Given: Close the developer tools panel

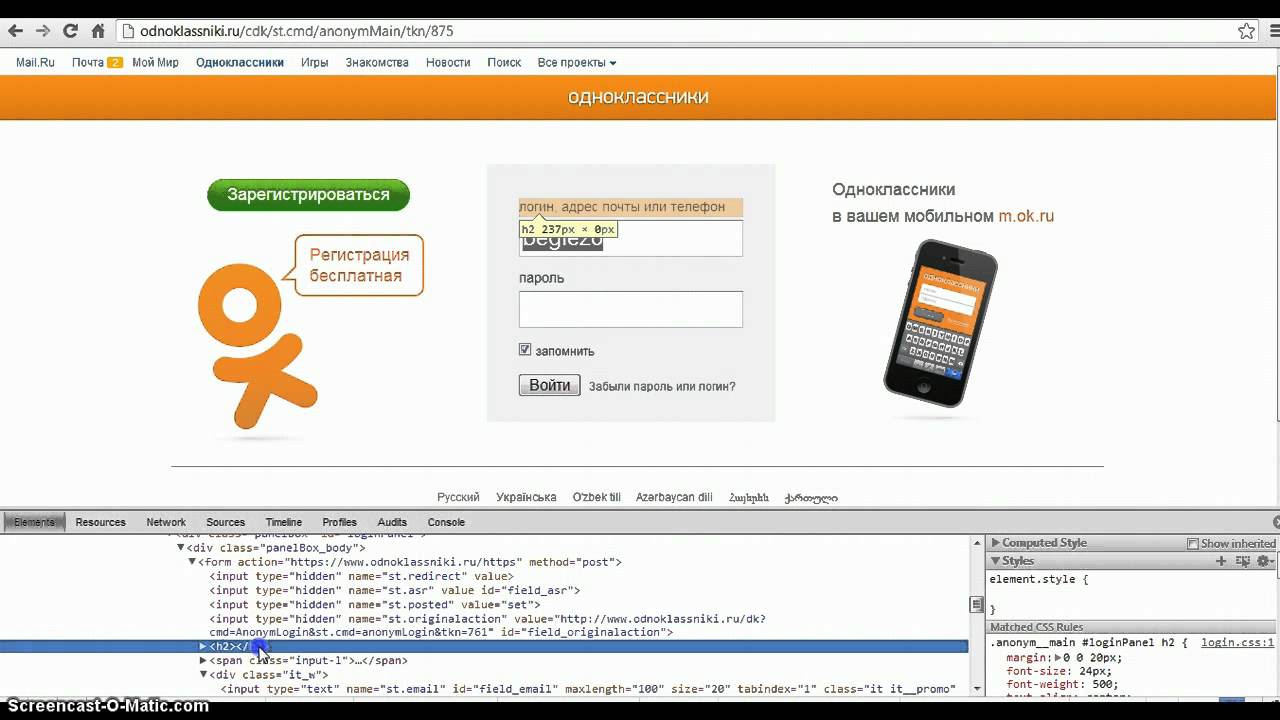Looking at the screenshot, I should 1276,522.
